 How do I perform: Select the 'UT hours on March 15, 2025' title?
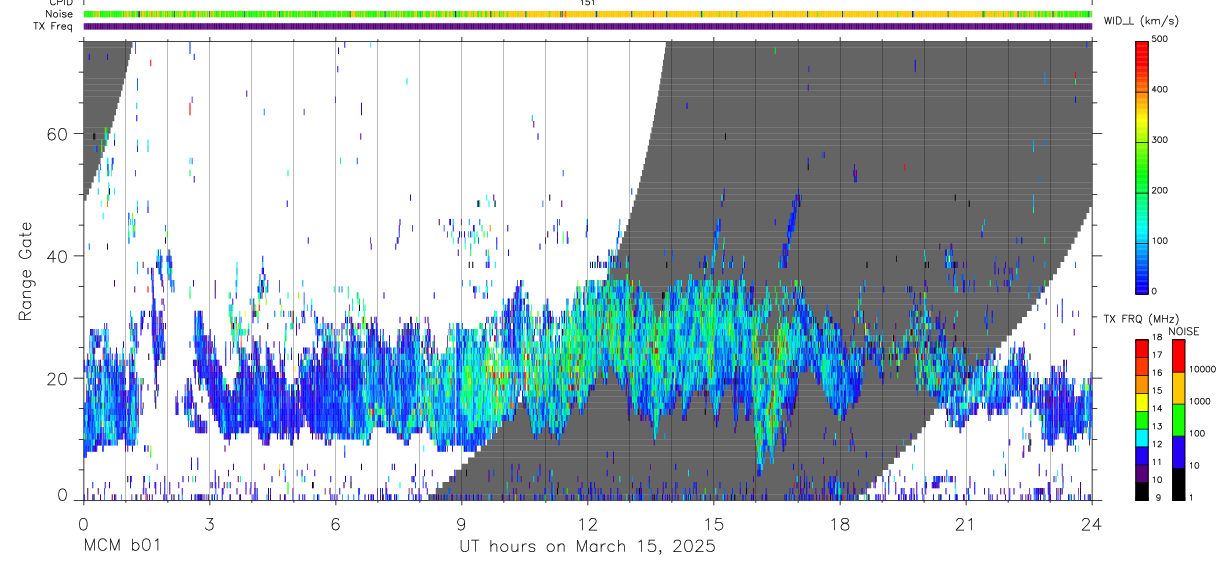[587, 546]
